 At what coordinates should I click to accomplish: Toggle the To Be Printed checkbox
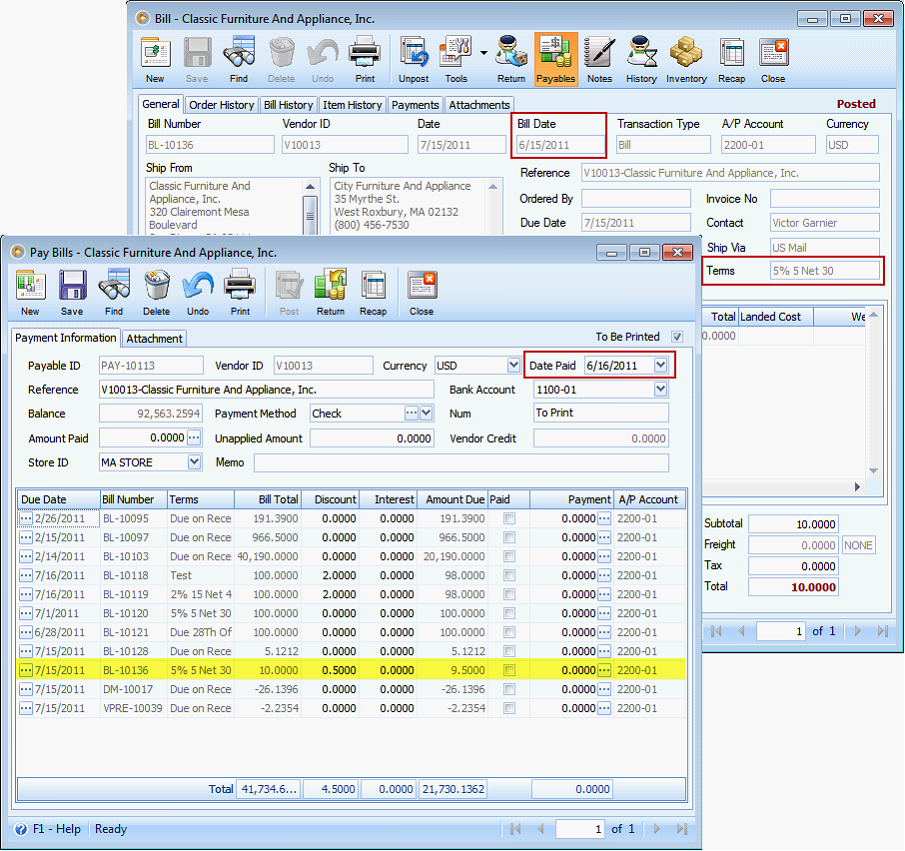pyautogui.click(x=677, y=337)
